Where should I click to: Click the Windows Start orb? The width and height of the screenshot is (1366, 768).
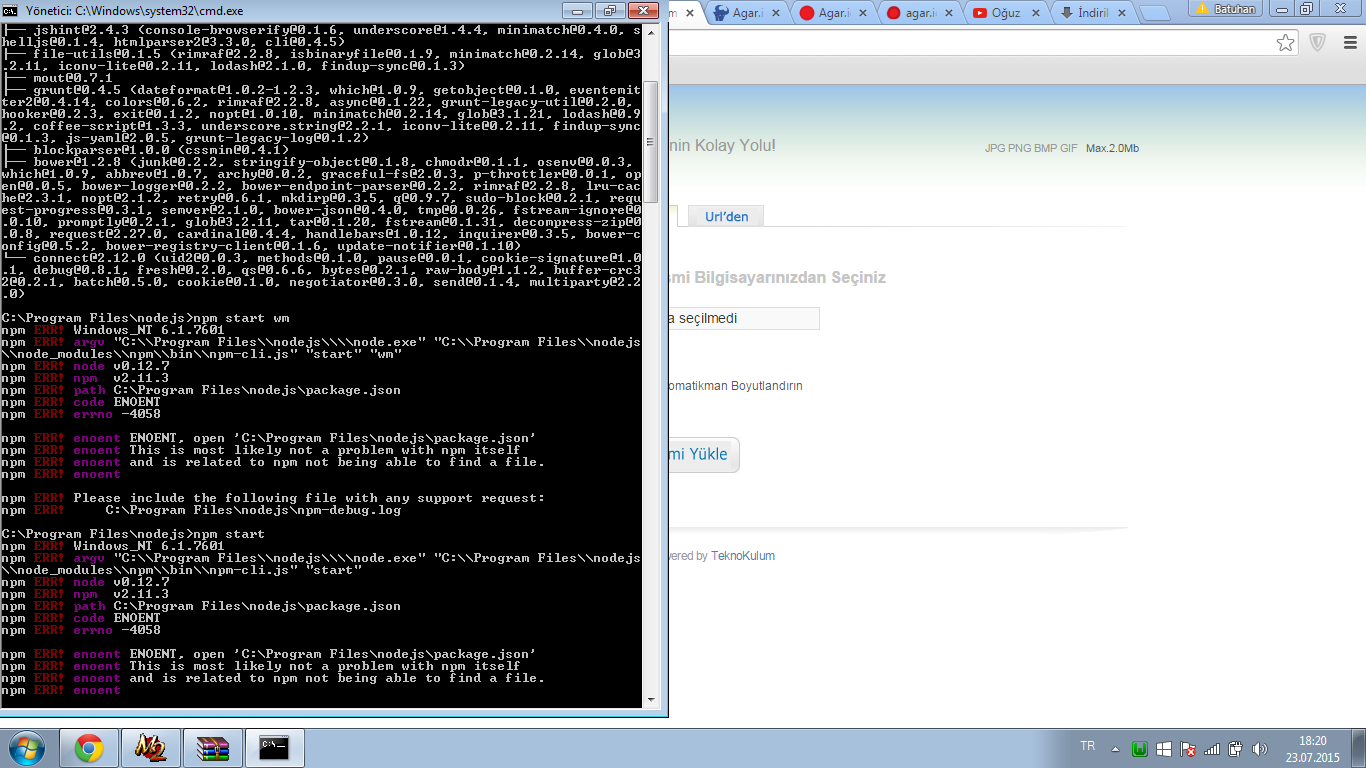[x=25, y=748]
